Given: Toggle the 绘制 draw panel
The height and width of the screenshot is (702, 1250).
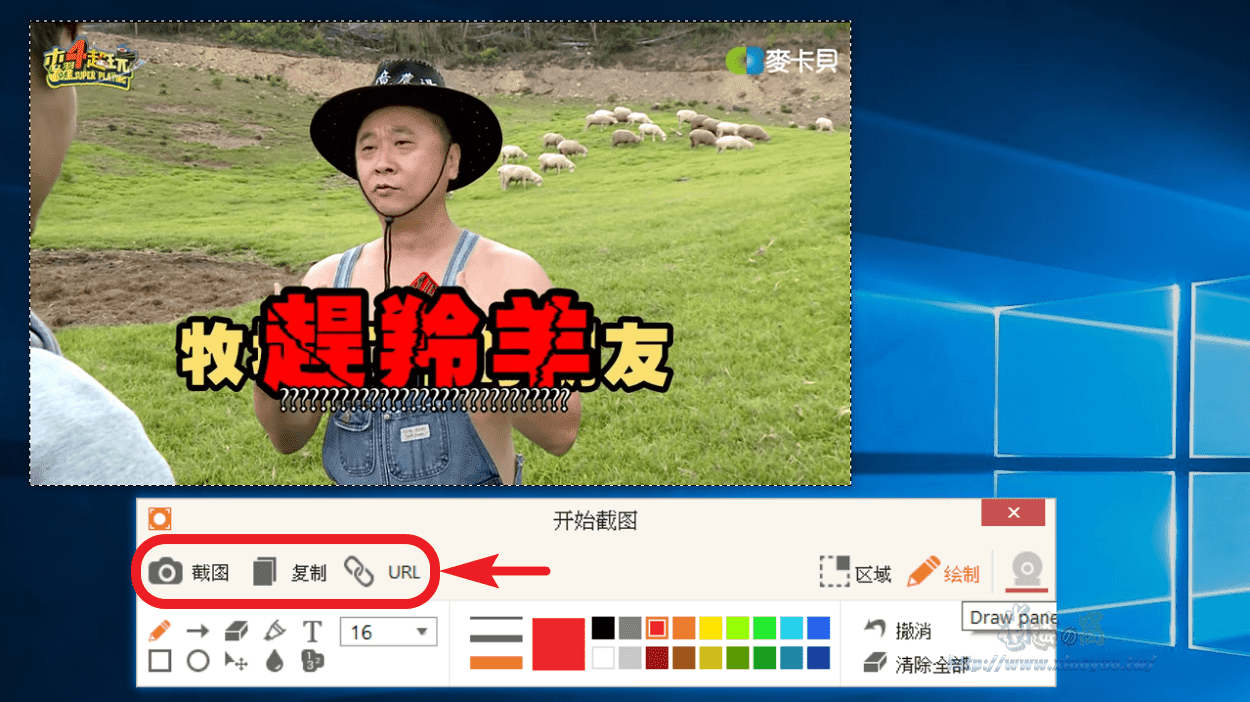Looking at the screenshot, I should pos(943,573).
